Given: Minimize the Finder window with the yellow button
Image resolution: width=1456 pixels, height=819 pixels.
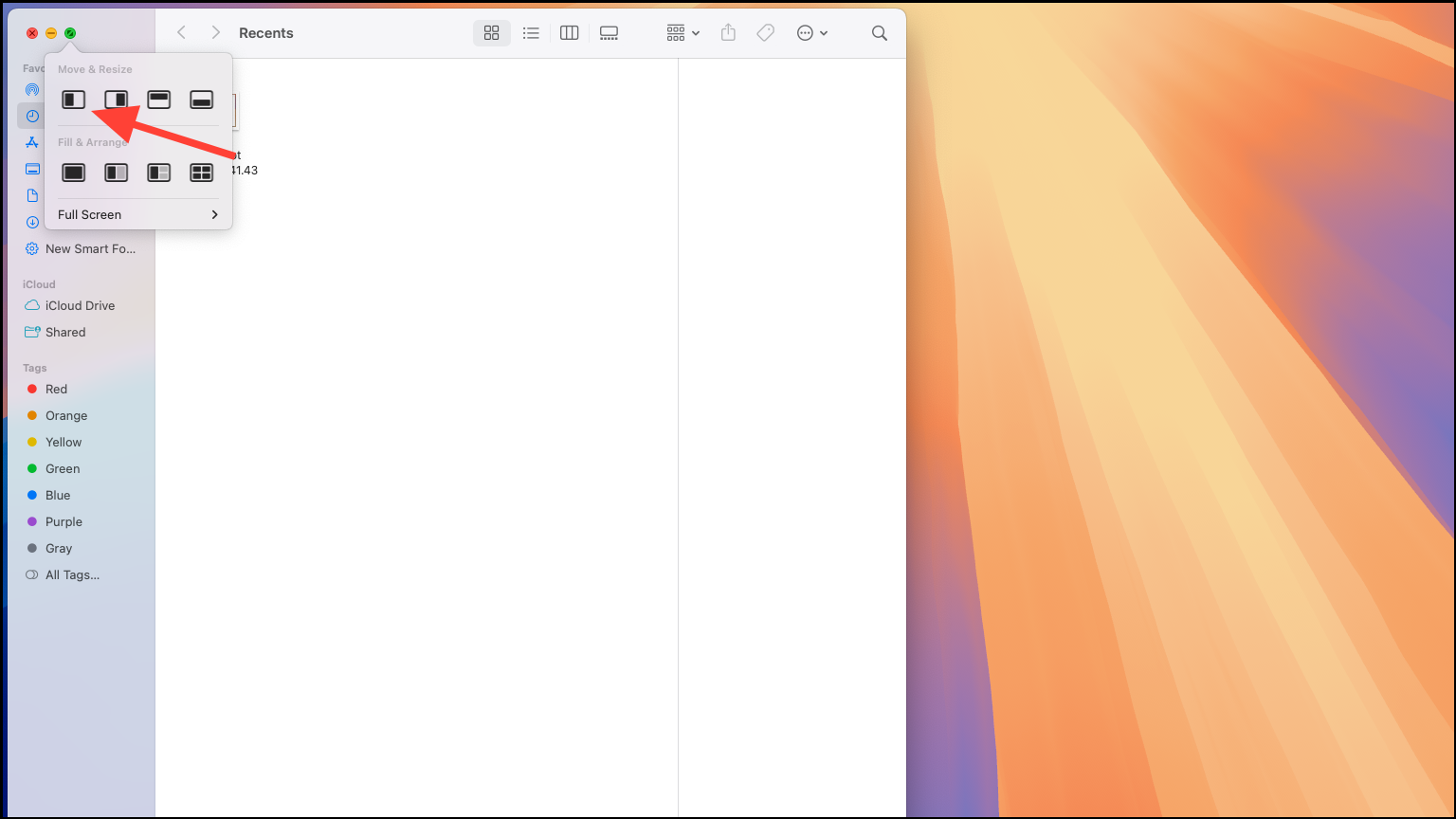Looking at the screenshot, I should pyautogui.click(x=51, y=33).
